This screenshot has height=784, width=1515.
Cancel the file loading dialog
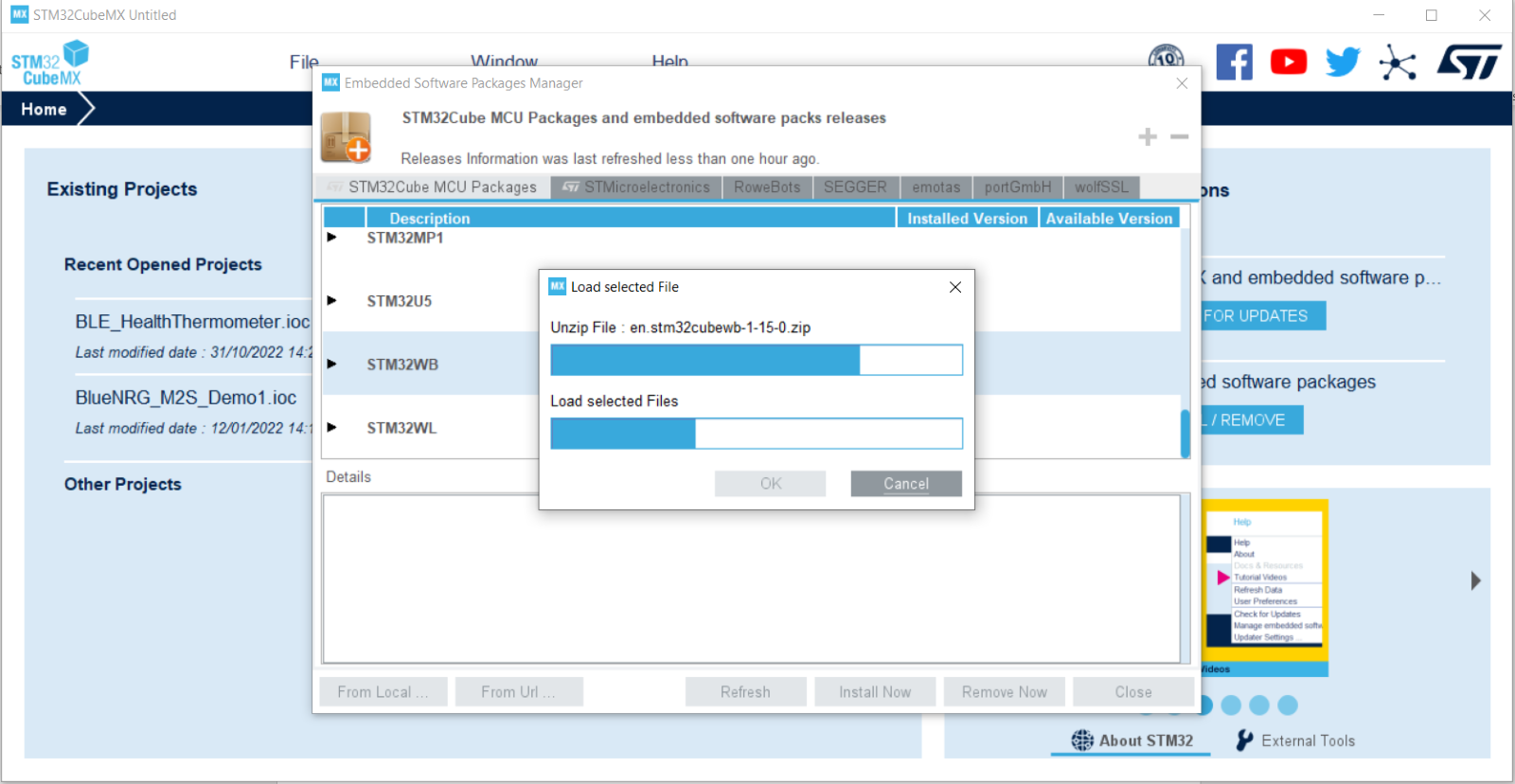click(905, 484)
